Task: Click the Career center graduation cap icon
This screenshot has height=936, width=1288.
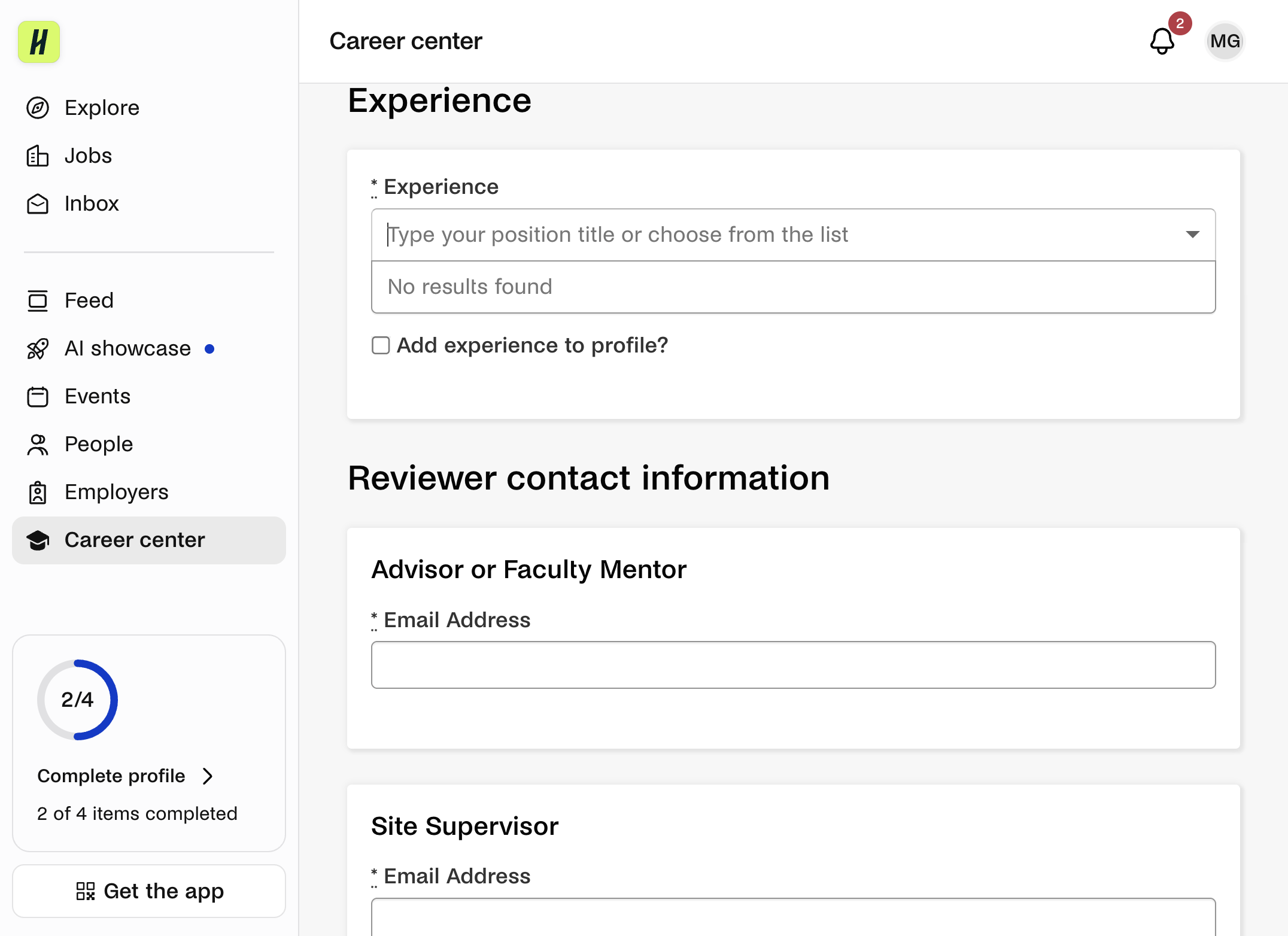Action: click(x=38, y=540)
